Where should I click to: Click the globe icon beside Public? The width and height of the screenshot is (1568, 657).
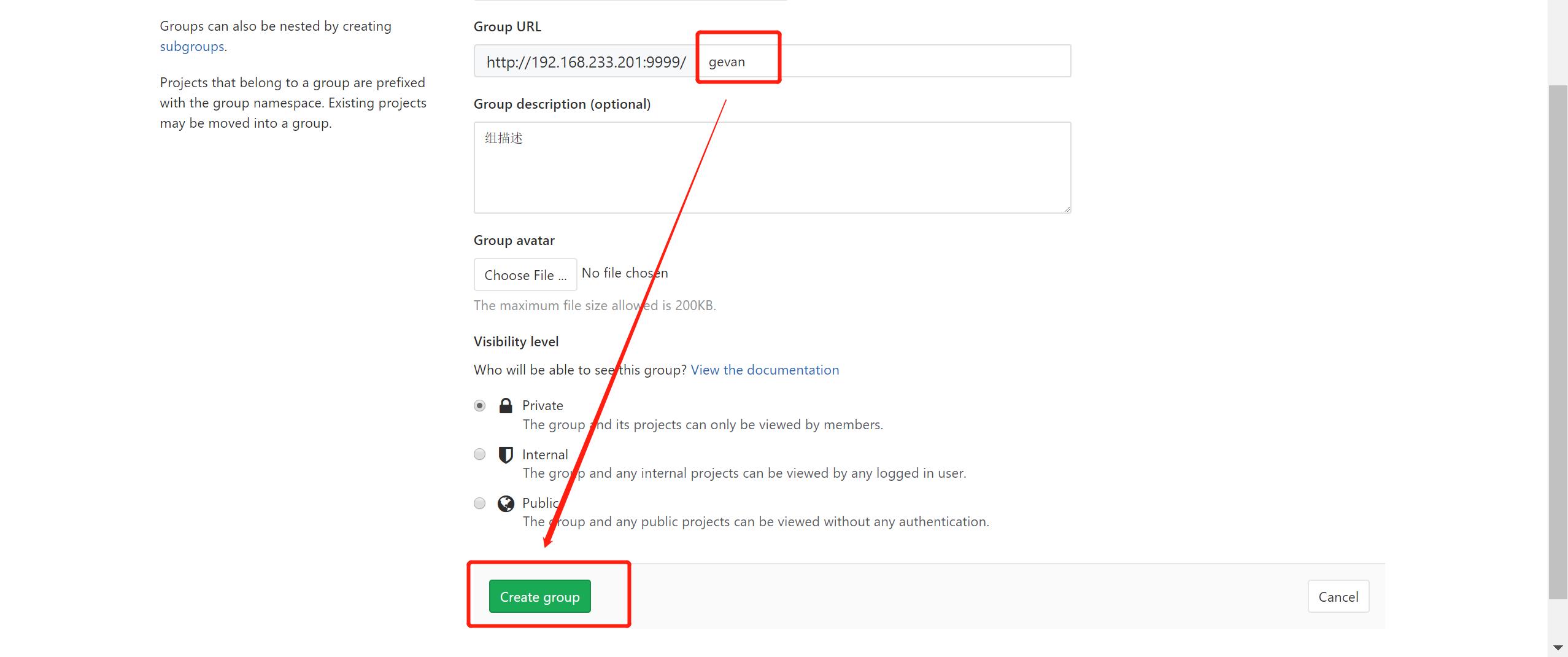point(506,503)
